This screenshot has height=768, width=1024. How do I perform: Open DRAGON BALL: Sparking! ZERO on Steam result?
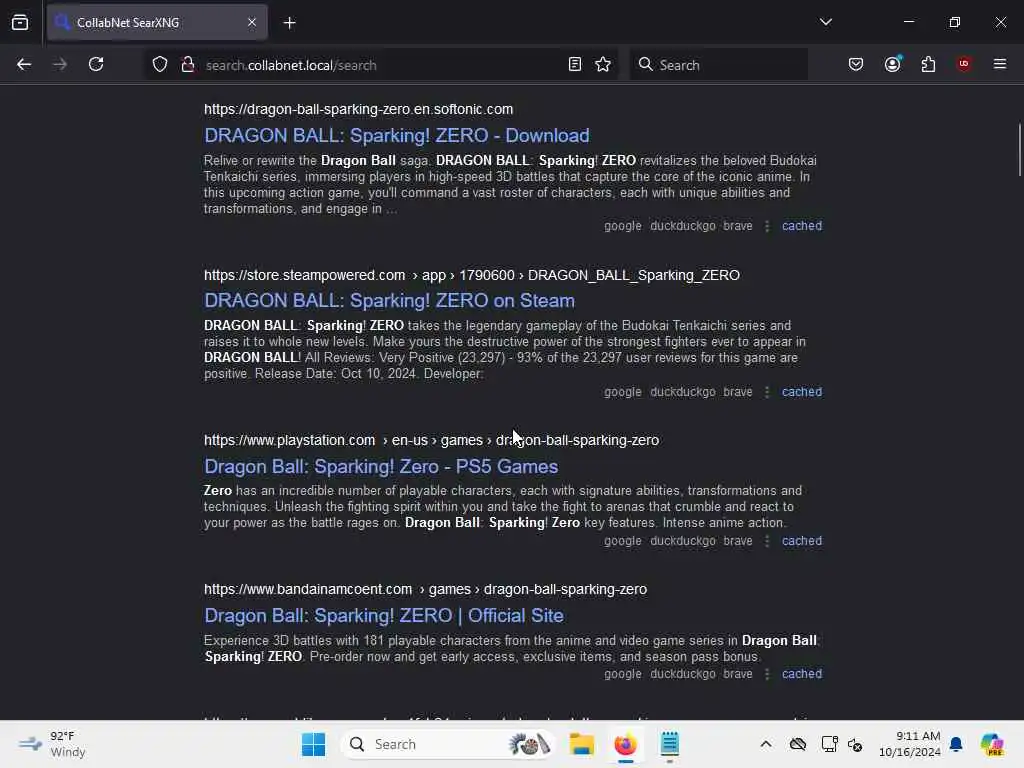389,300
